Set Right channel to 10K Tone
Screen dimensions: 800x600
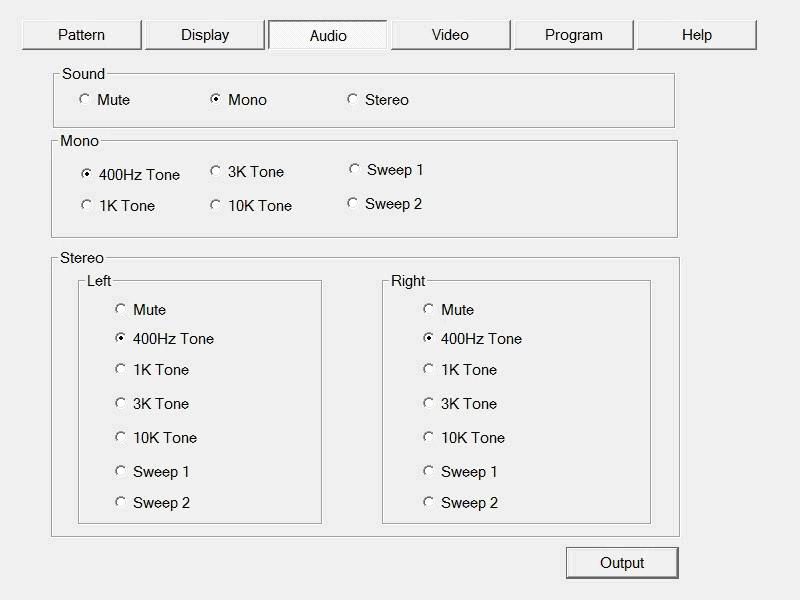click(429, 438)
